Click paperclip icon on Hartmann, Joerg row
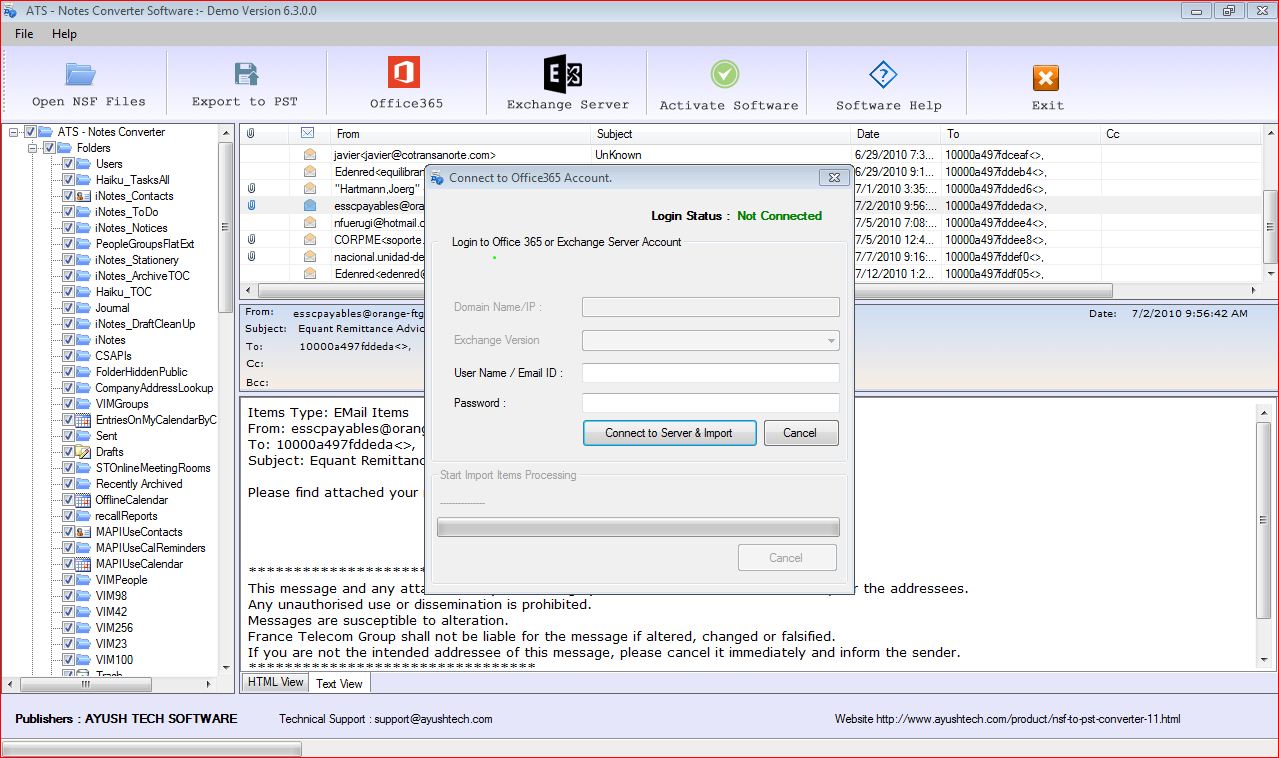Viewport: 1279px width, 758px height. 251,188
